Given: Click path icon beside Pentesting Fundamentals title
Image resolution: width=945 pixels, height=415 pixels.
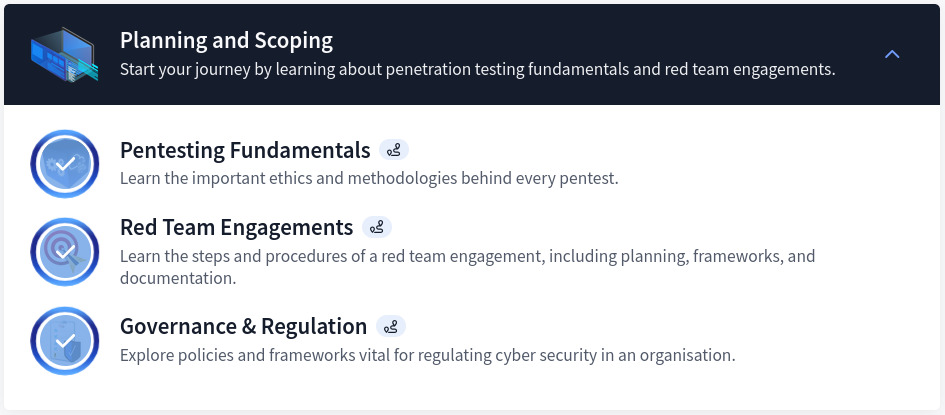Looking at the screenshot, I should coord(394,151).
